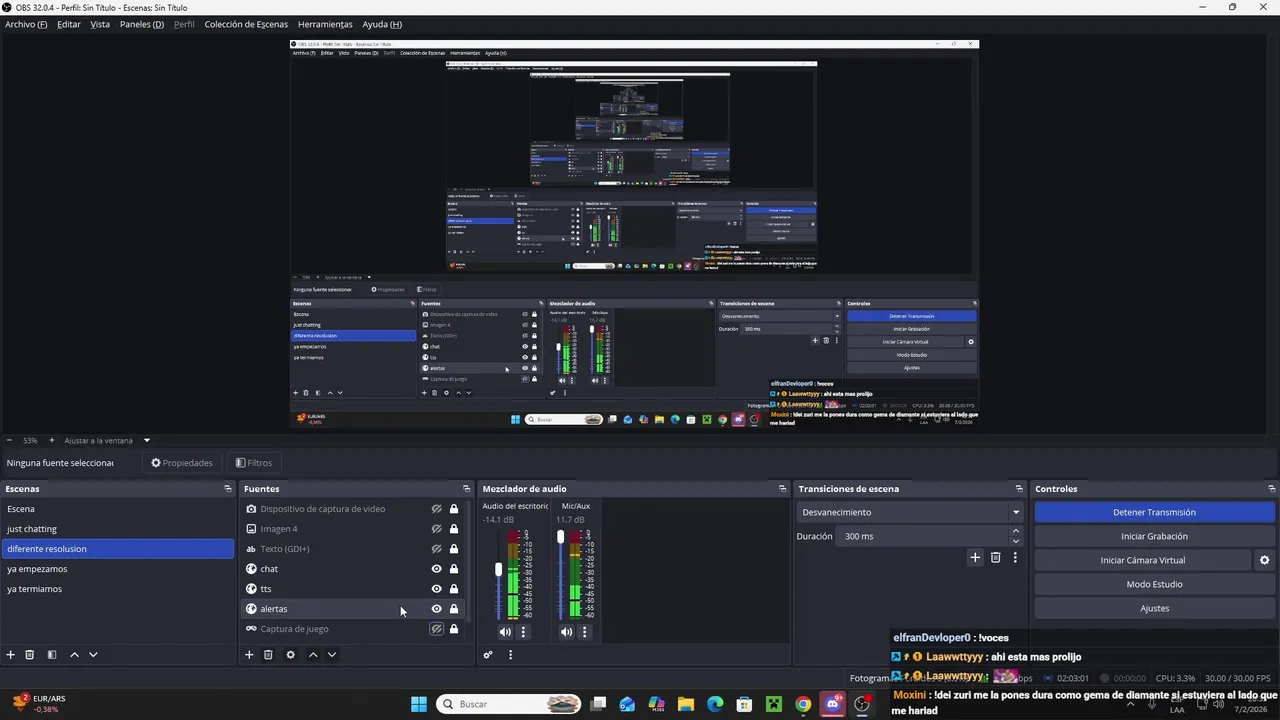
Task: Open Windows Start menu
Action: coord(419,704)
